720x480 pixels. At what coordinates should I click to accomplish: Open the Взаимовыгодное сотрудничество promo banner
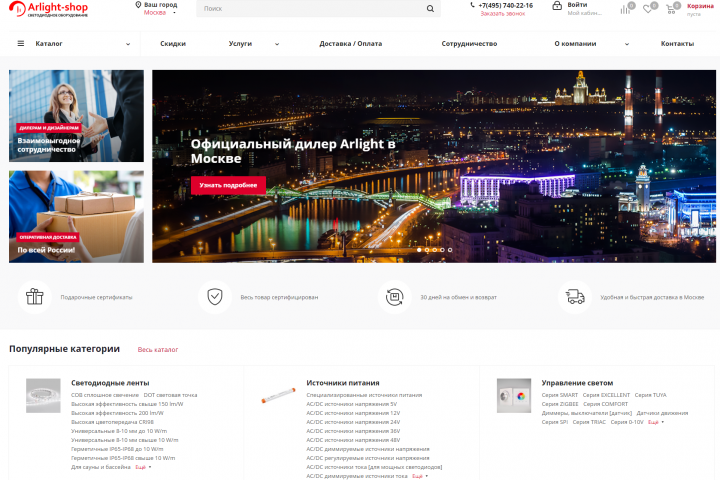pos(76,116)
